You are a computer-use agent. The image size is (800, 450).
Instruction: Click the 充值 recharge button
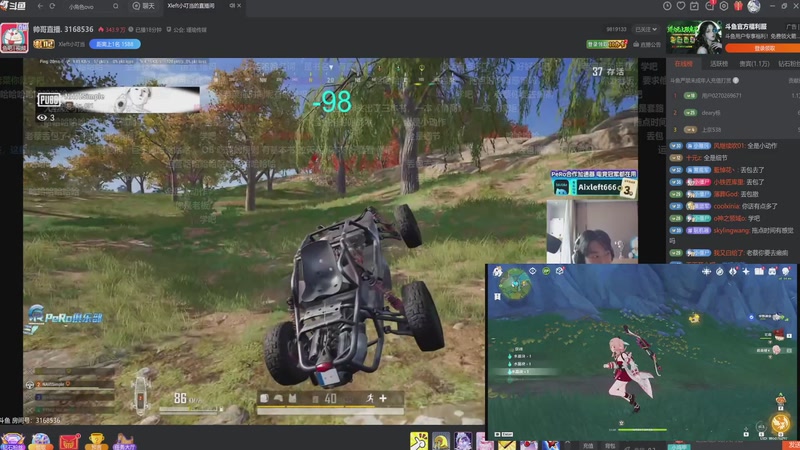[588, 446]
